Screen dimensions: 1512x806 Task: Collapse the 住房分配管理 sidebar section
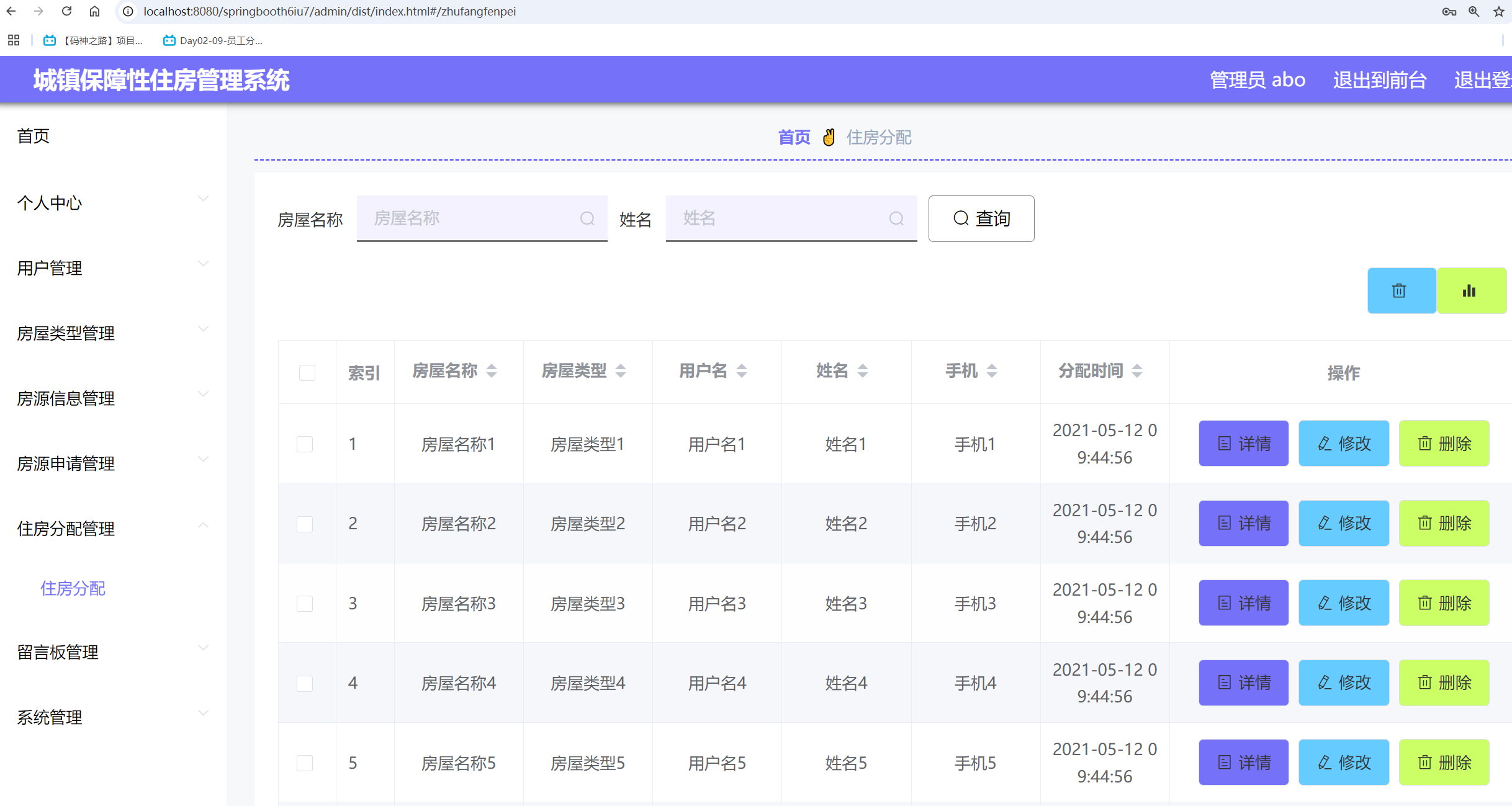[x=203, y=525]
